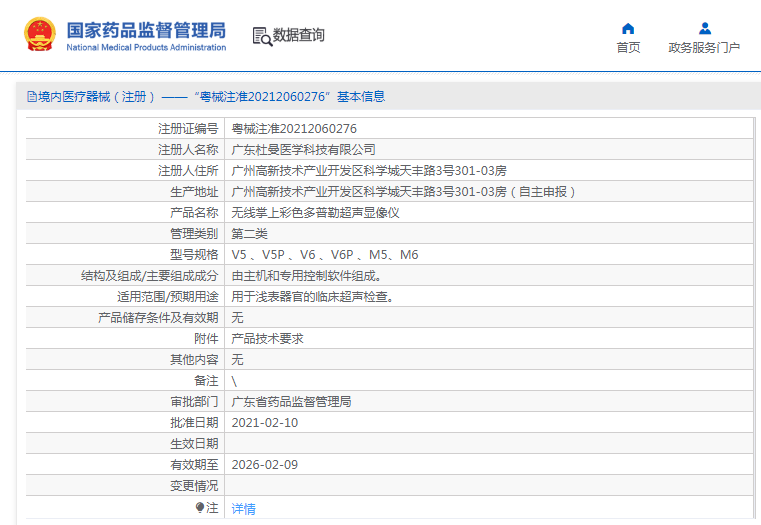This screenshot has width=761, height=525.
Task: Select models V5、V5P、V6、V6P、M5、M6
Action: click(325, 255)
